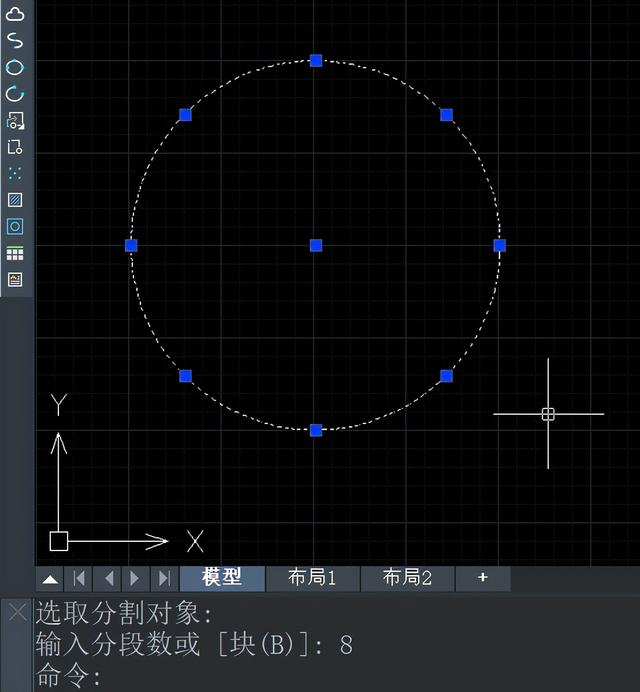Switch to the 模型 tab

222,578
